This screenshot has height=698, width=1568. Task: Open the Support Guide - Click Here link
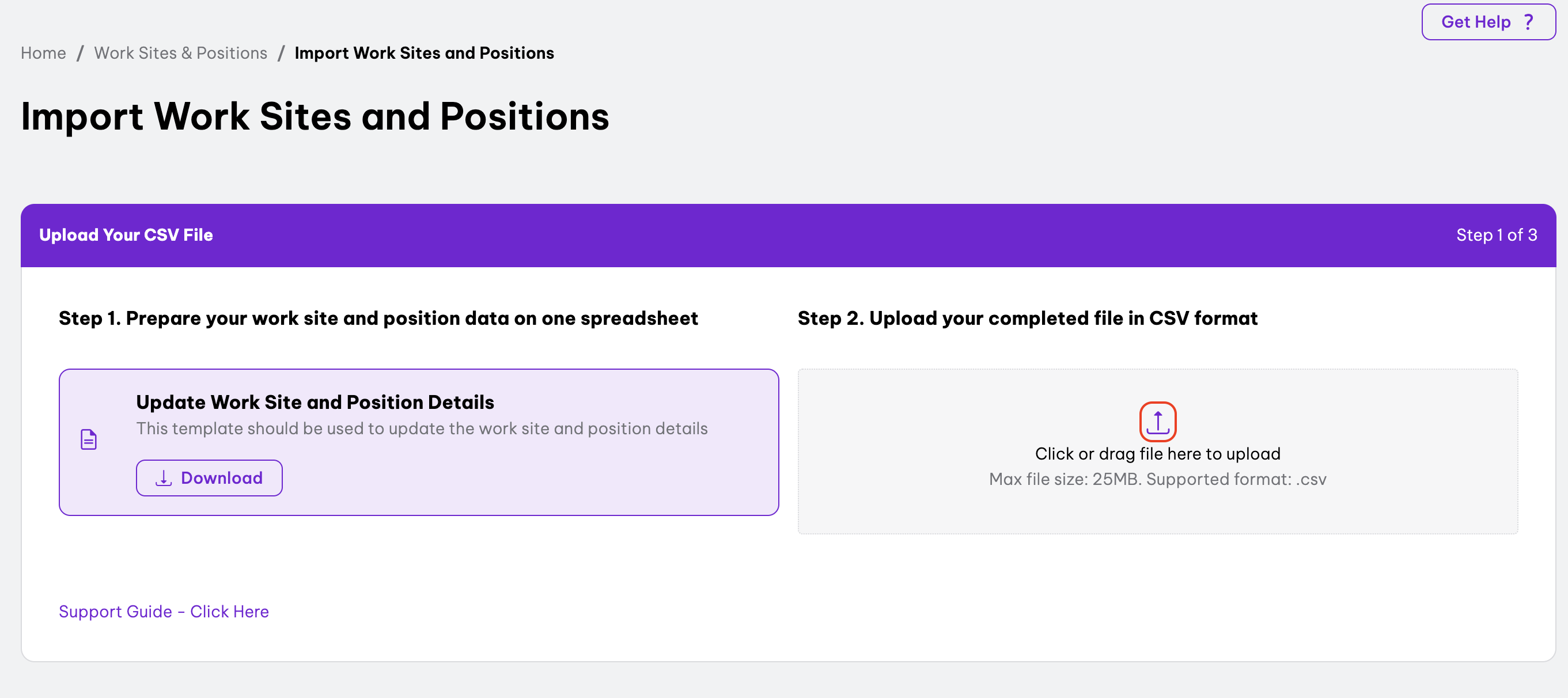click(164, 611)
